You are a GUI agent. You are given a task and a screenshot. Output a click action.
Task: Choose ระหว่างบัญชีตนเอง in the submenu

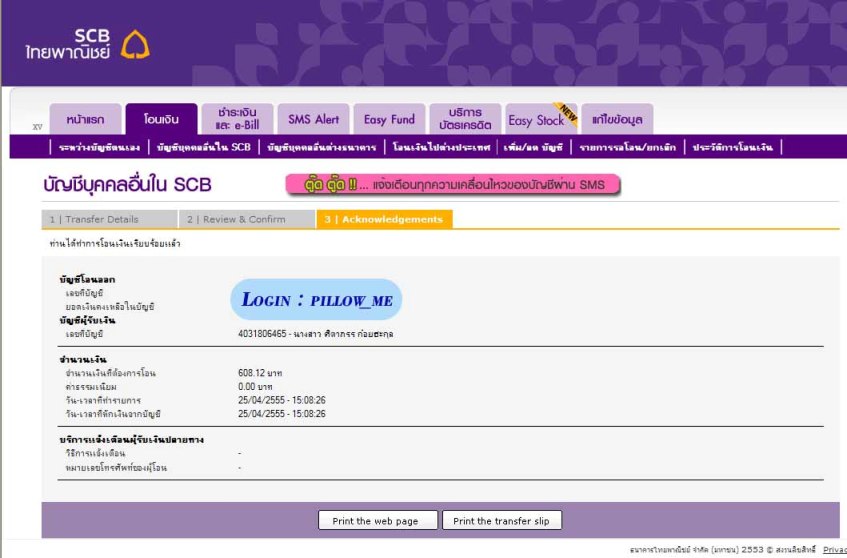coord(99,147)
